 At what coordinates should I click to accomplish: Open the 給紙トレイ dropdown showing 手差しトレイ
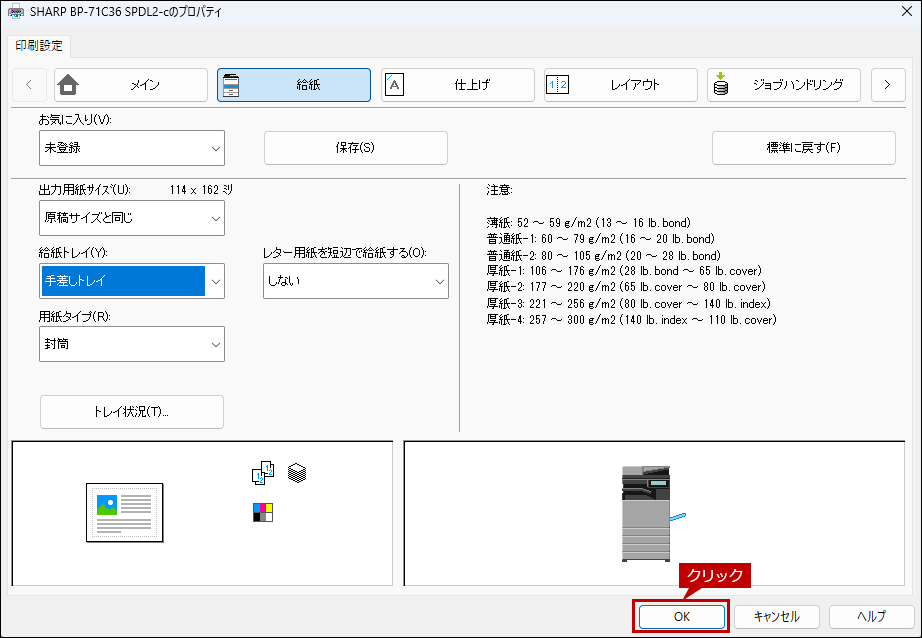click(x=131, y=281)
